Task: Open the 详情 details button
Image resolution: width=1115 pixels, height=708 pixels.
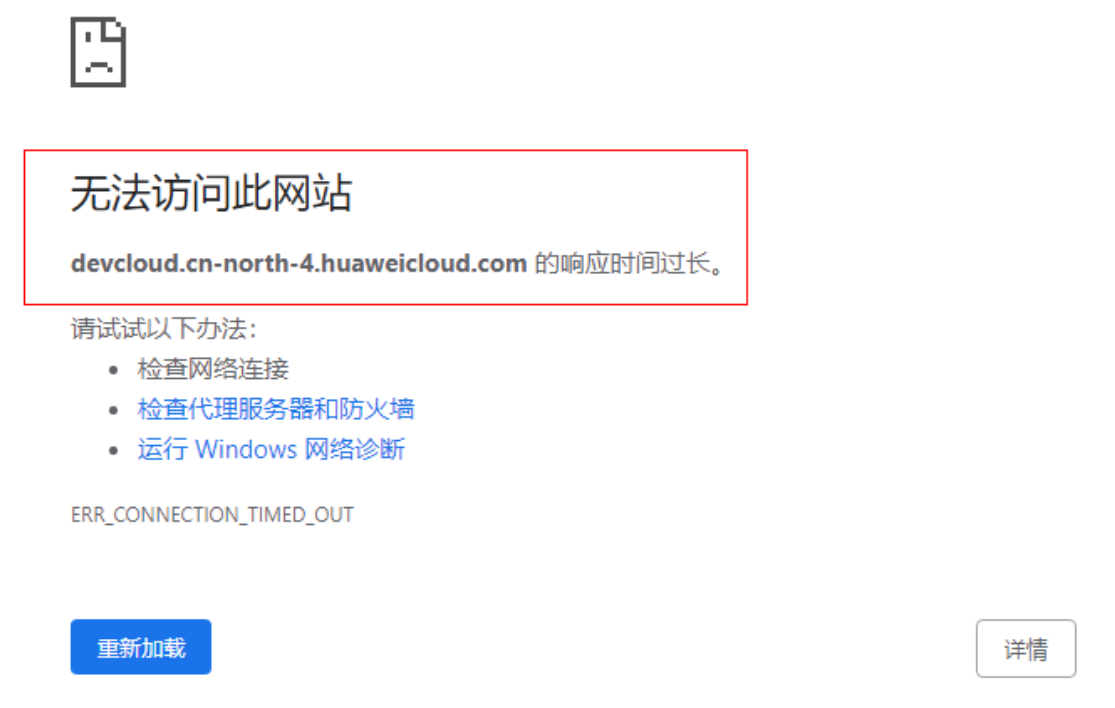Action: [x=1025, y=648]
